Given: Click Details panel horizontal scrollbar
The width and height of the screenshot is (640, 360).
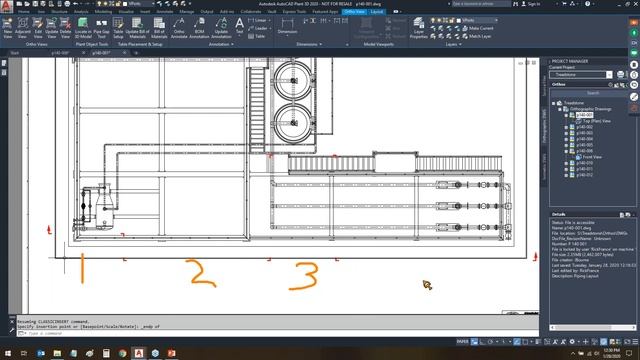Looking at the screenshot, I should 593,327.
